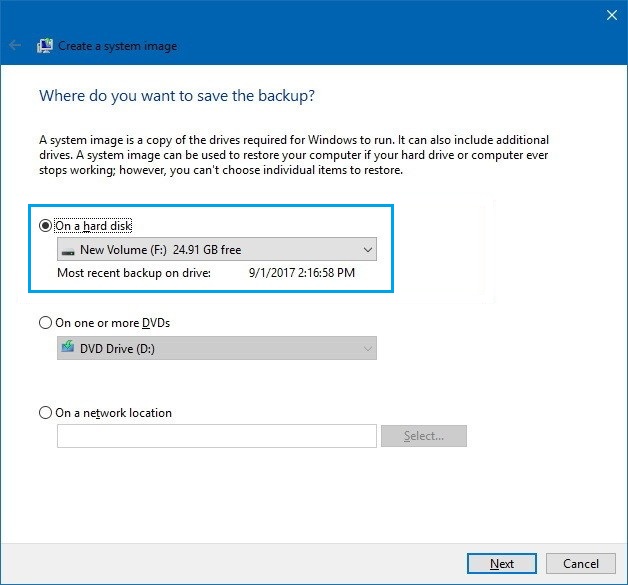Proceed with the Next button
The width and height of the screenshot is (628, 585).
click(x=502, y=564)
